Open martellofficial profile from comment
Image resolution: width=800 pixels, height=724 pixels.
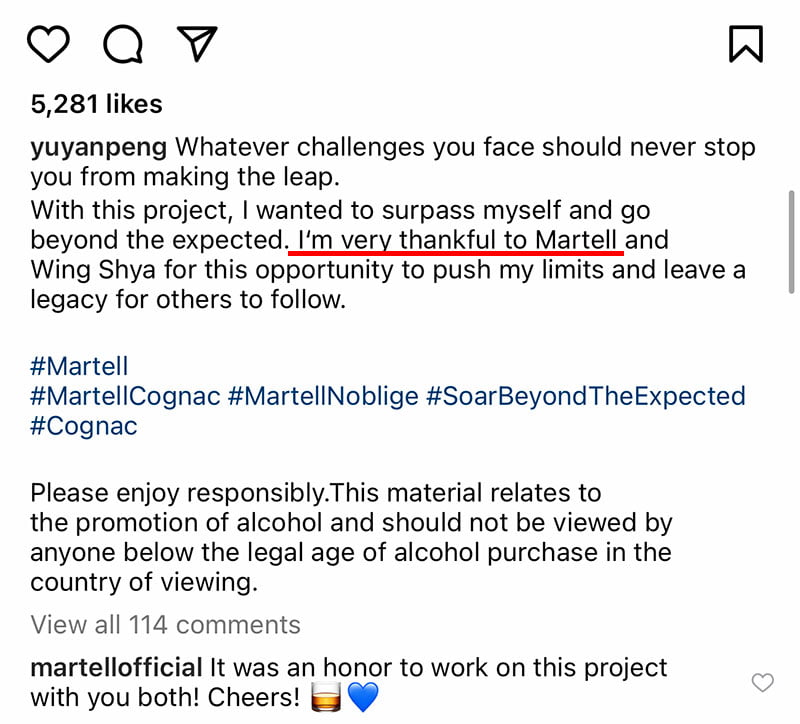point(116,668)
